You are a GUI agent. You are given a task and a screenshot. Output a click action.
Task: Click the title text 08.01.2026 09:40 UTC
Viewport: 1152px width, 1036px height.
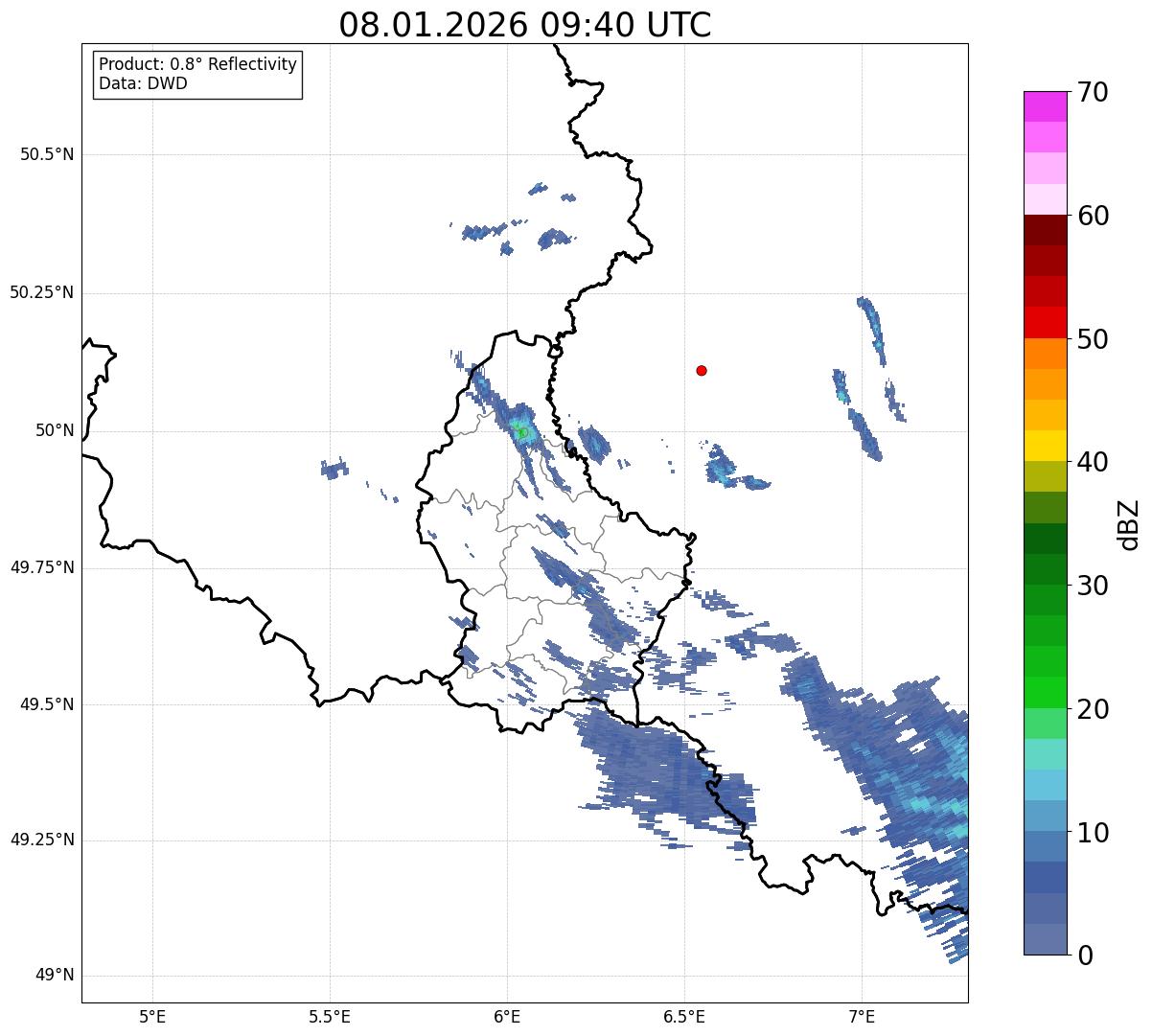coord(525,25)
